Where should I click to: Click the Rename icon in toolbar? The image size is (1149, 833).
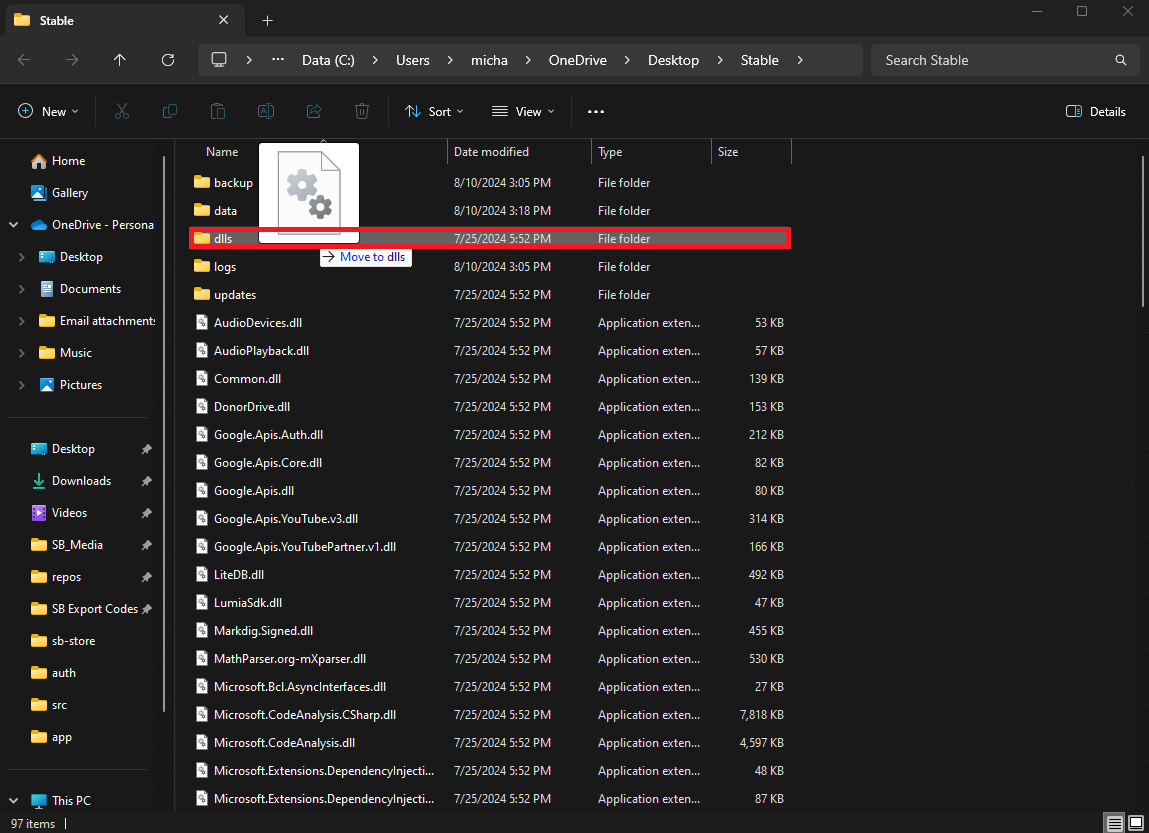coord(266,112)
